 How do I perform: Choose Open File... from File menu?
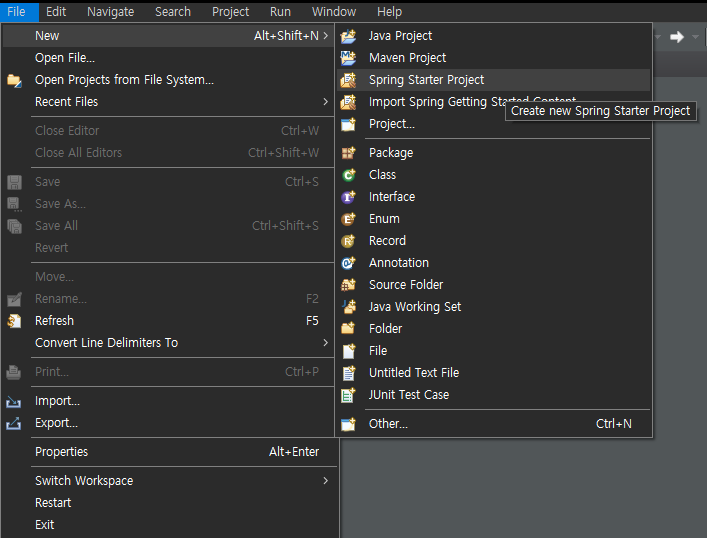tap(169, 58)
